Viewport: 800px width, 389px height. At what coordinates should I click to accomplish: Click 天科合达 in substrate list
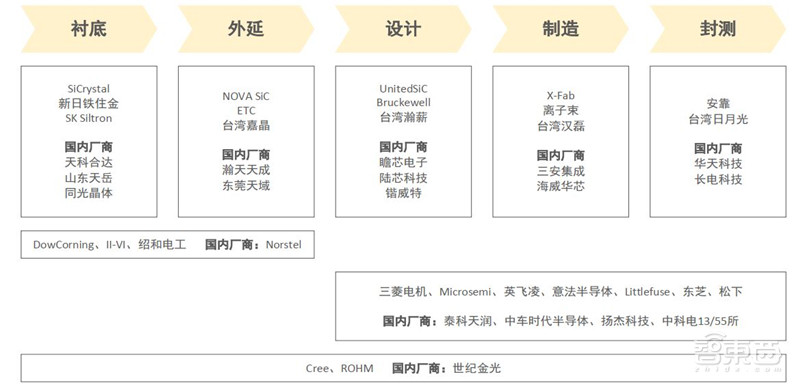[89, 163]
